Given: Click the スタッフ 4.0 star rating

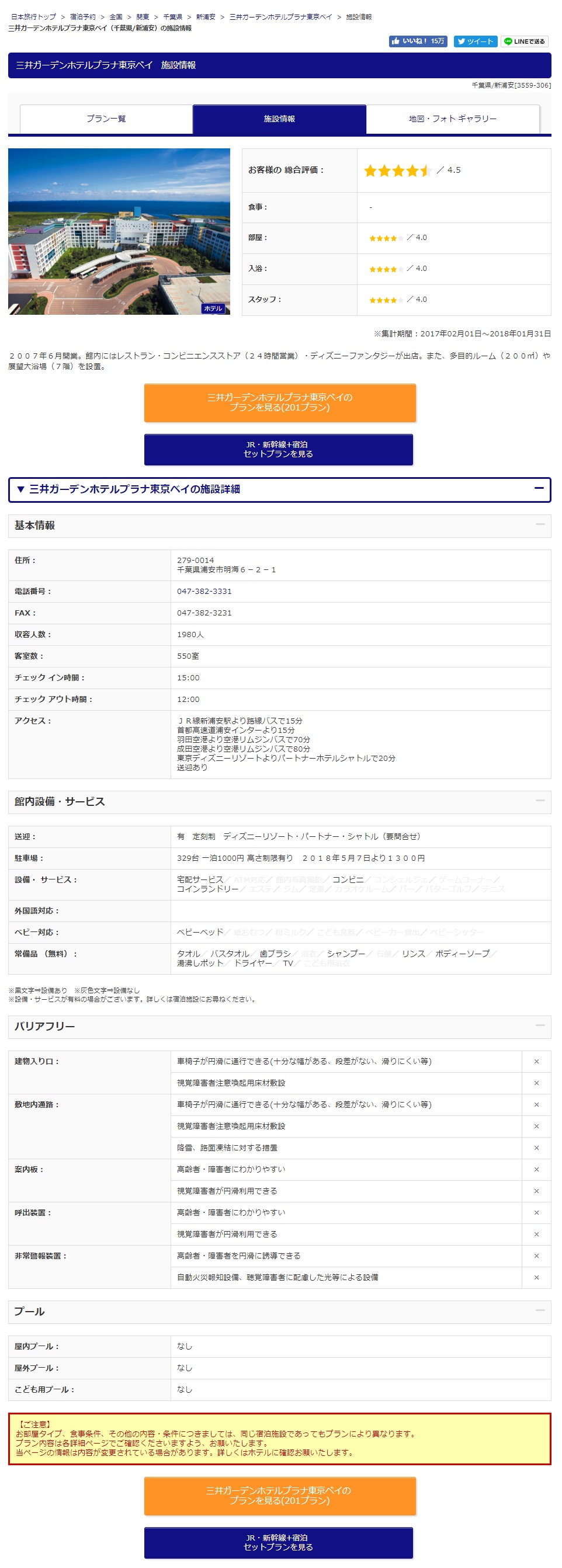Looking at the screenshot, I should point(386,300).
